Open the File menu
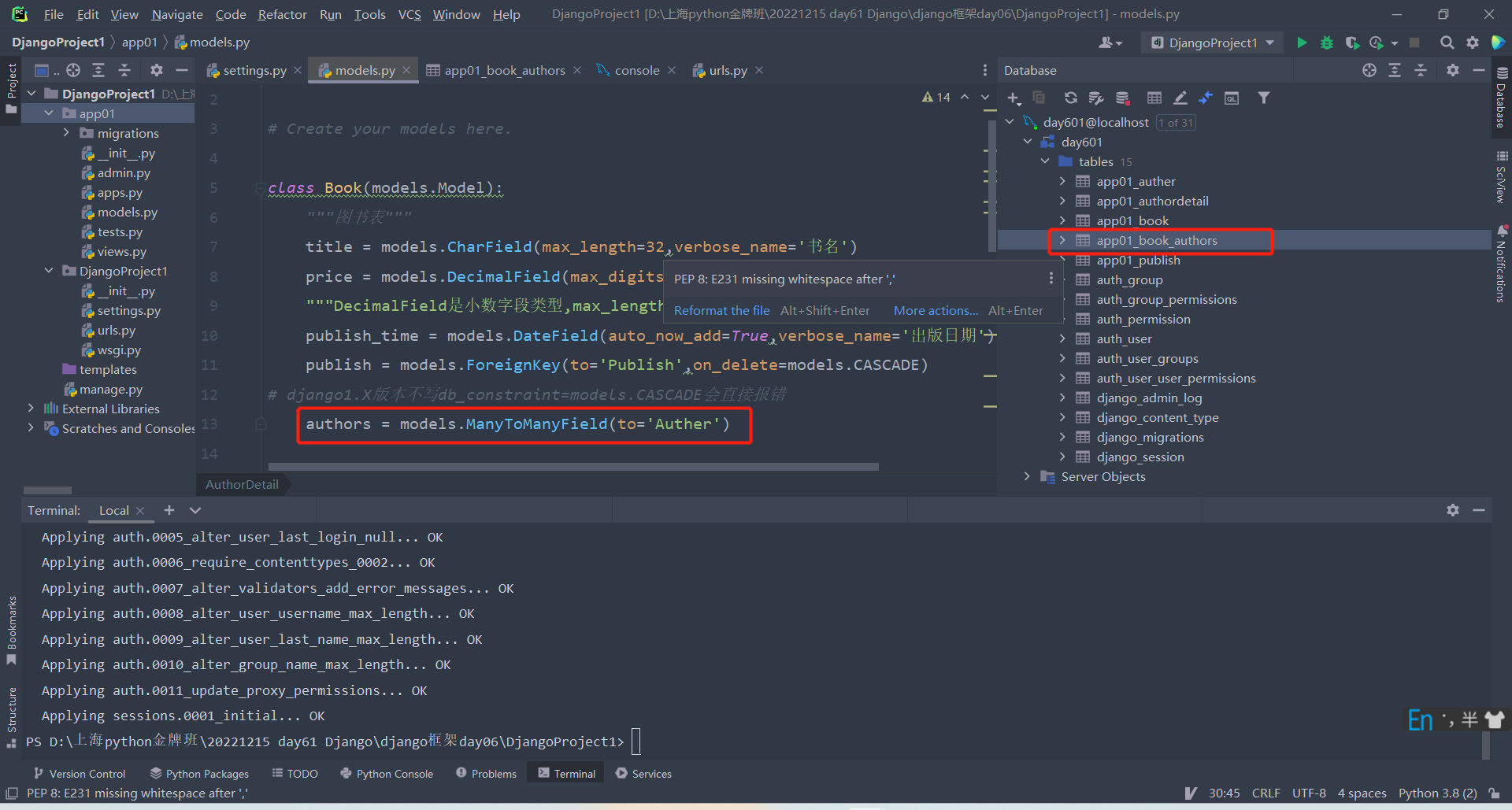 54,14
